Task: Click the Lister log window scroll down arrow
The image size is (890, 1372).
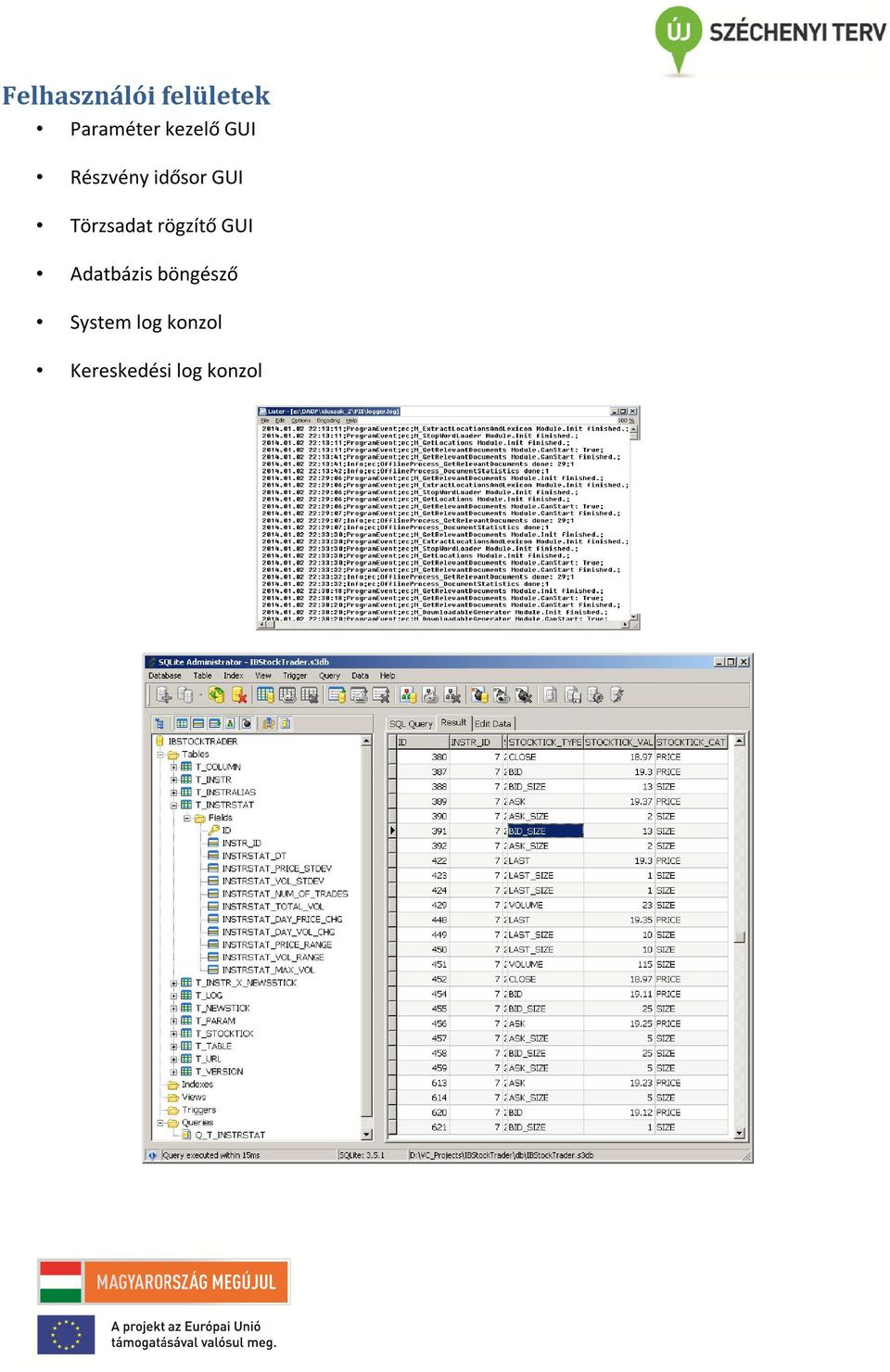Action: point(635,616)
